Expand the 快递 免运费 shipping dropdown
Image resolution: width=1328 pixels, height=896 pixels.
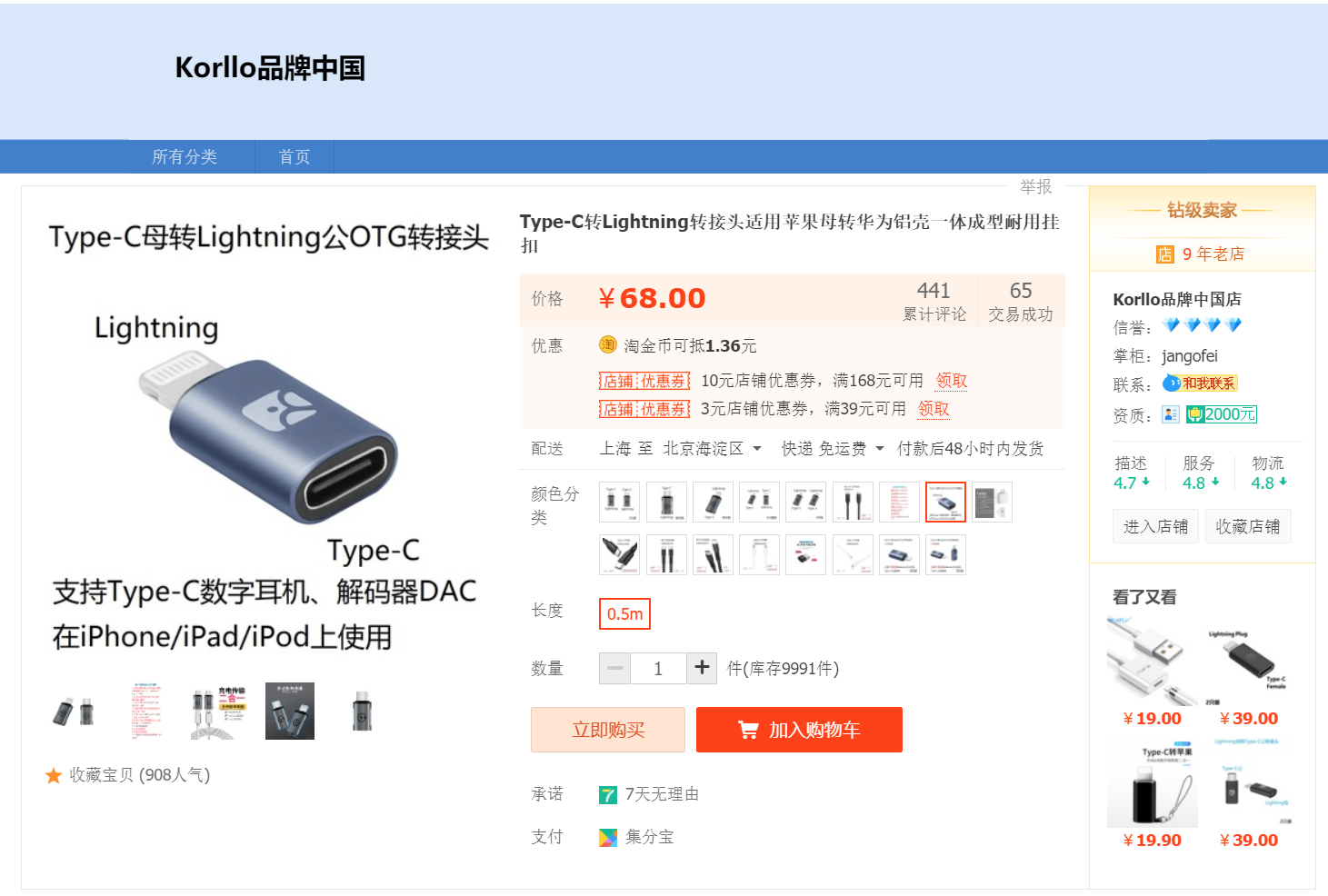pos(833,448)
